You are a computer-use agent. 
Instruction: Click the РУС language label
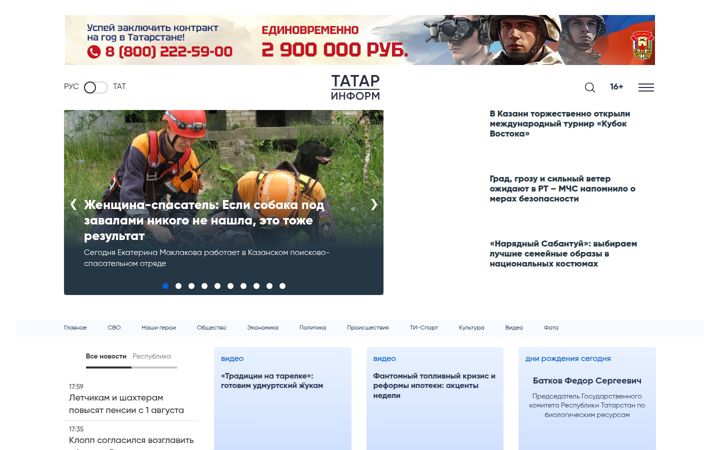point(71,86)
